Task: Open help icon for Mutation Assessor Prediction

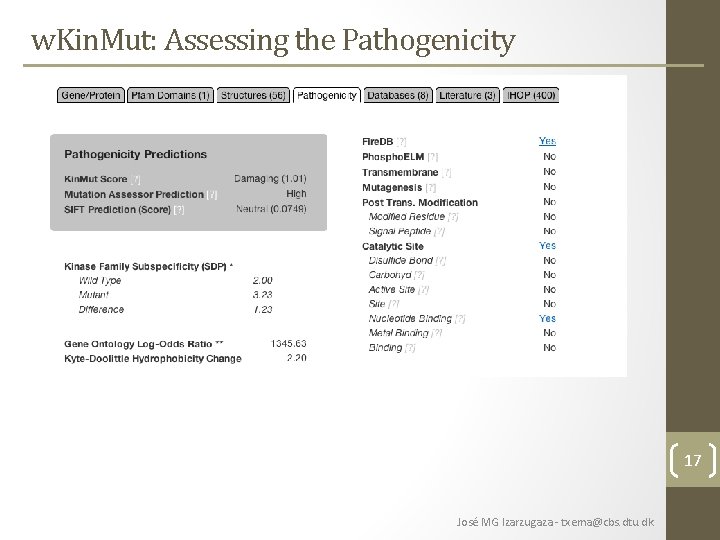Action: [212, 195]
